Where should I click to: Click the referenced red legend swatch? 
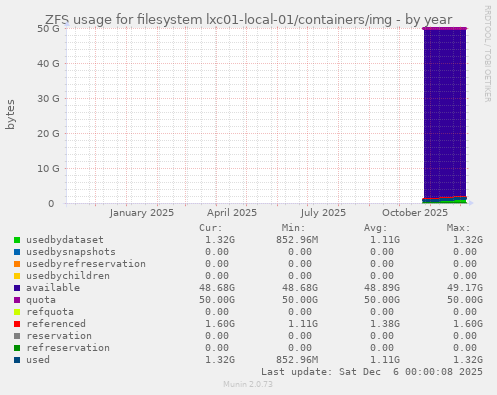(17, 324)
